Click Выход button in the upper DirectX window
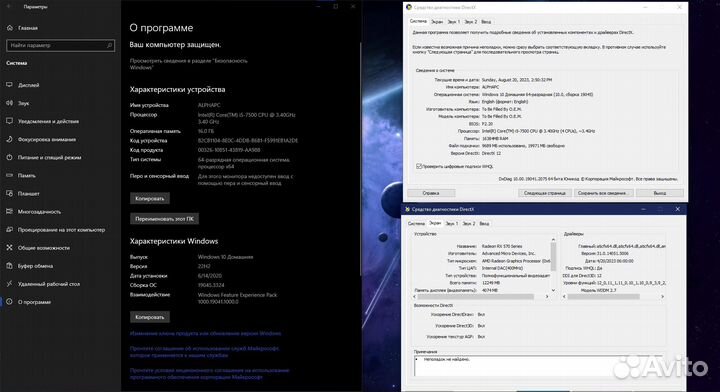Viewport: 720px width, 392px height. point(659,193)
